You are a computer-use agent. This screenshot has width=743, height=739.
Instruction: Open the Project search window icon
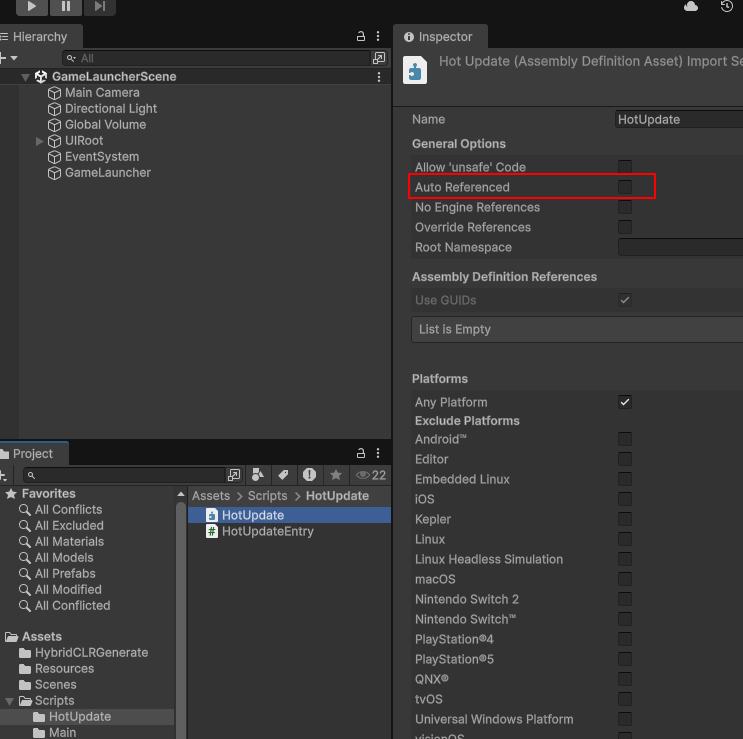[x=234, y=475]
